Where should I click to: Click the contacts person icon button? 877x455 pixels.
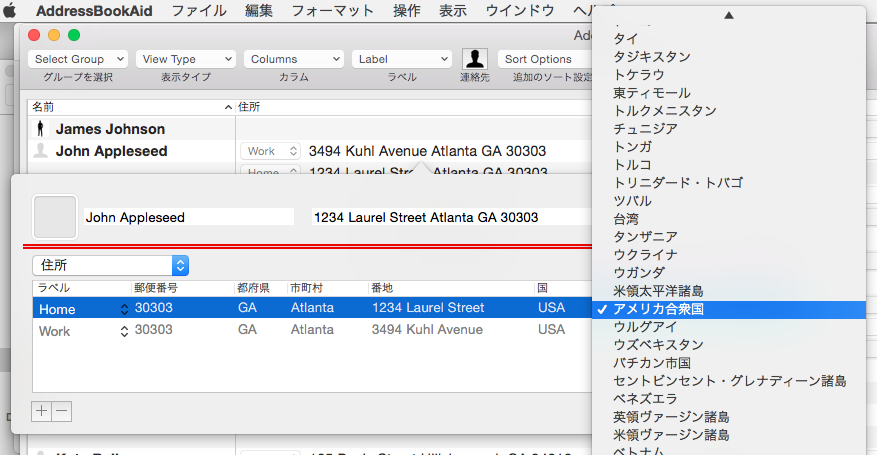(474, 58)
